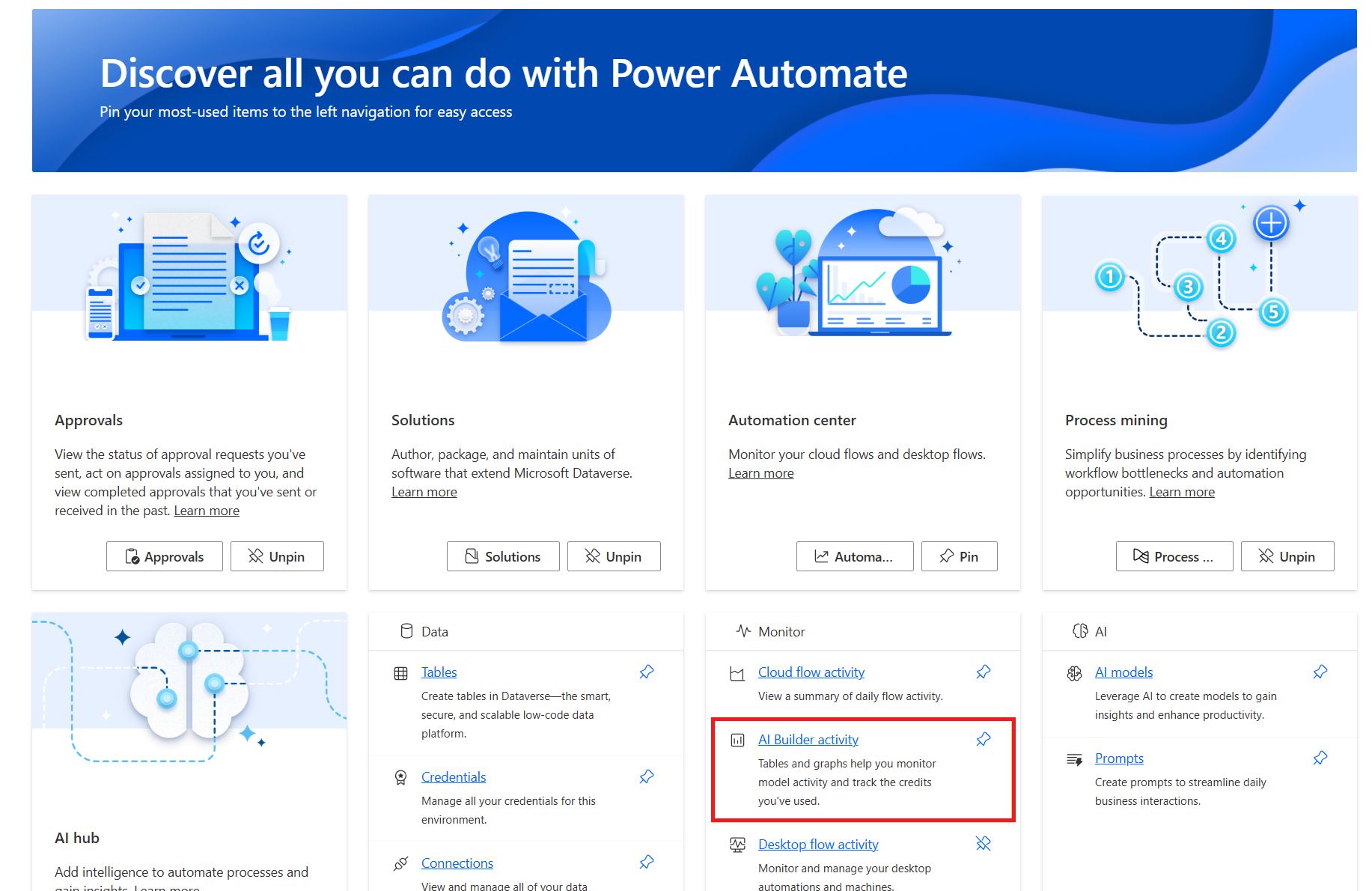The width and height of the screenshot is (1372, 891).
Task: Open Learn more in Process mining description
Action: click(x=1182, y=492)
